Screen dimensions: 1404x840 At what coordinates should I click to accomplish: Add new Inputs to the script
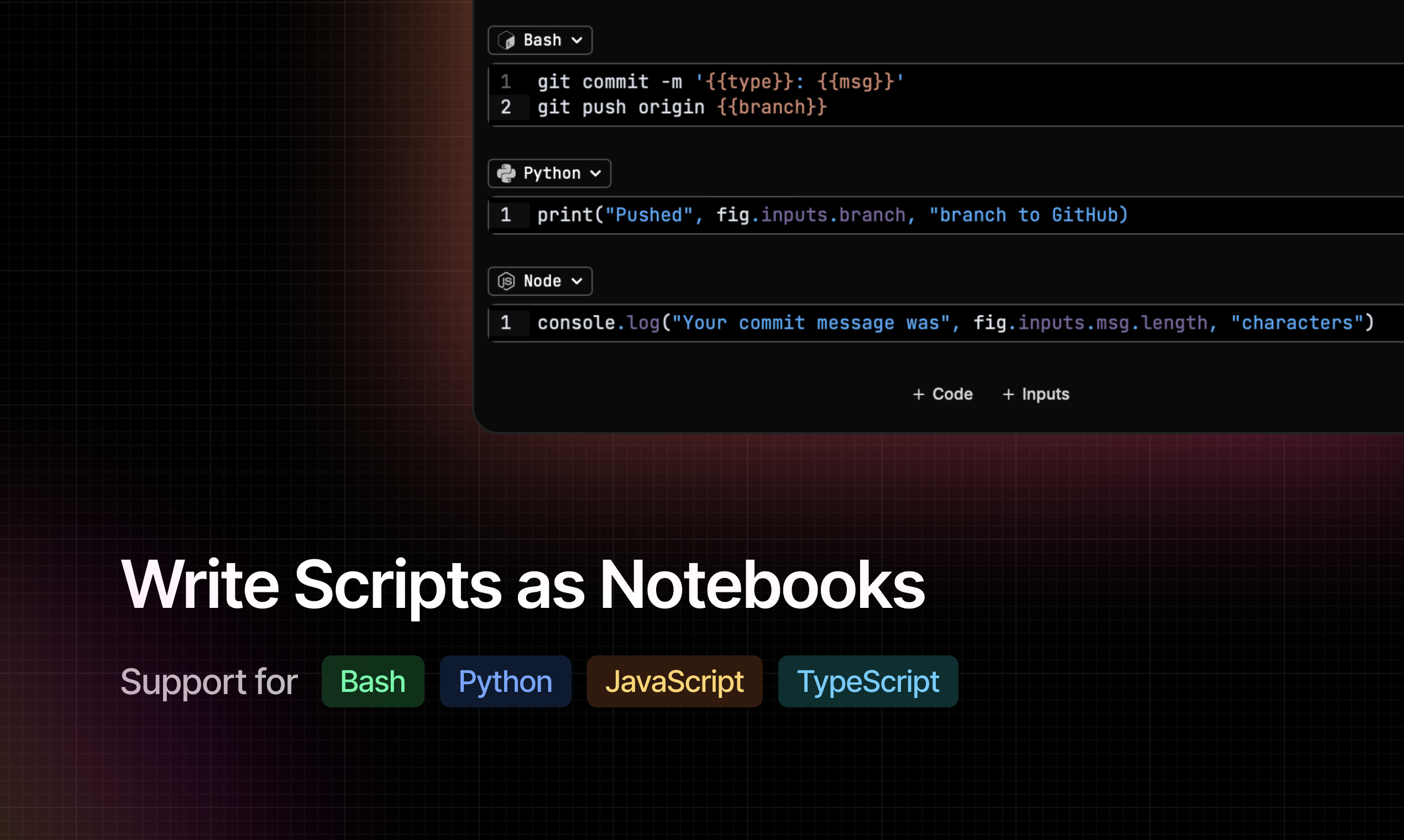[x=1036, y=395]
